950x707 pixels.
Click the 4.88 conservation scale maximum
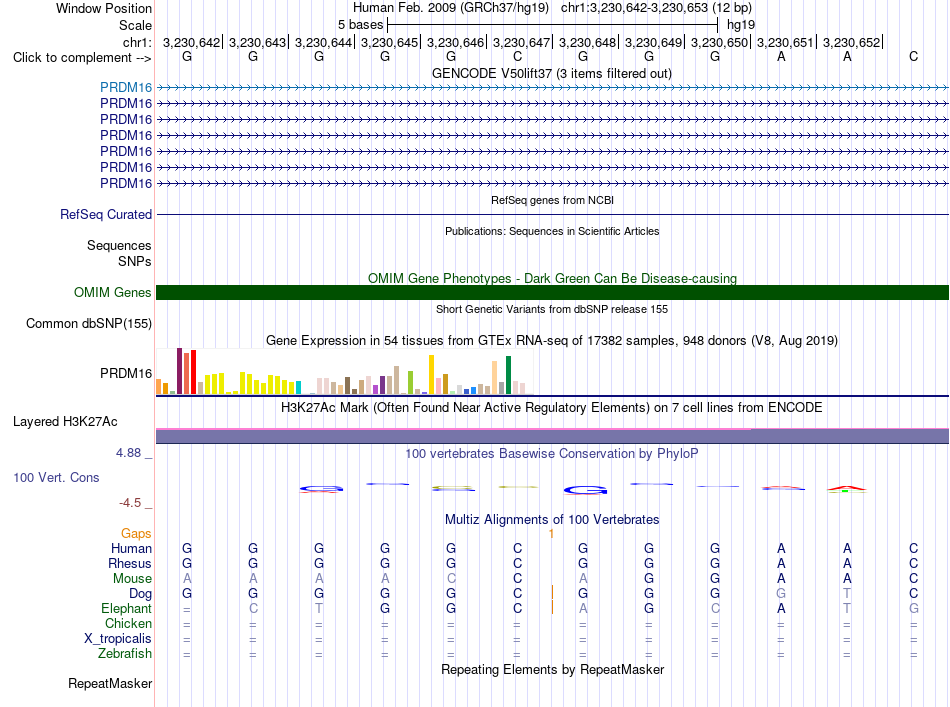[x=128, y=453]
